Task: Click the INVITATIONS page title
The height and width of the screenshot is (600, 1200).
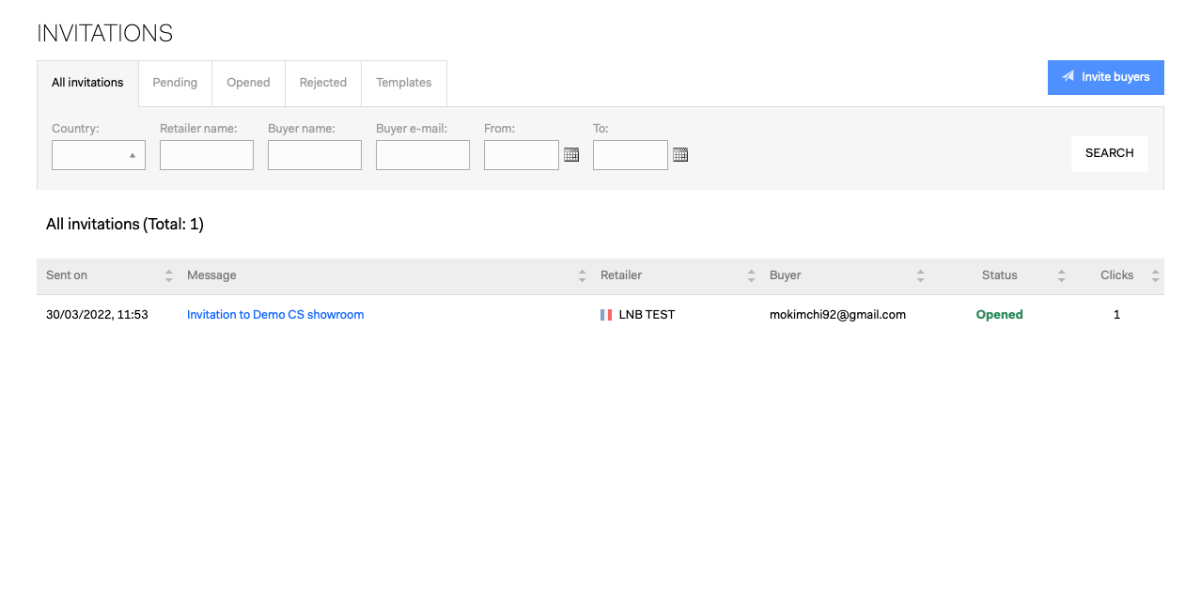Action: point(105,34)
